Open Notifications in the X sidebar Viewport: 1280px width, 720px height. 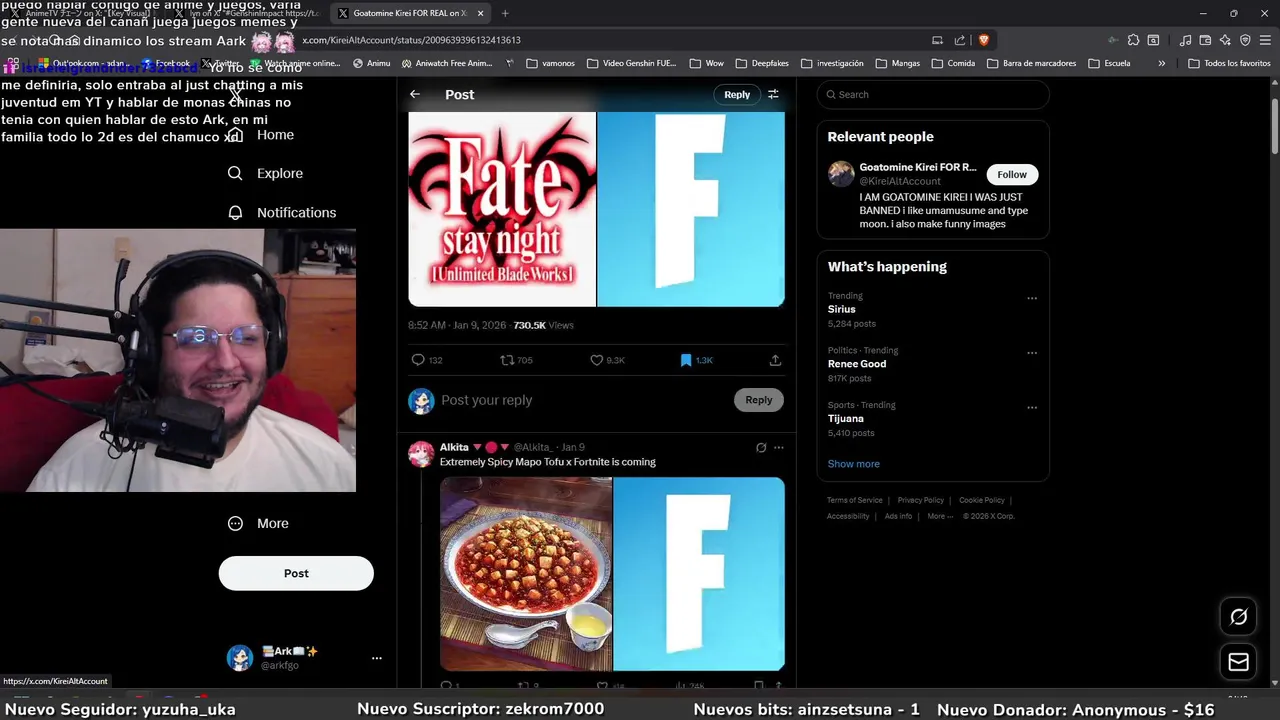point(282,212)
